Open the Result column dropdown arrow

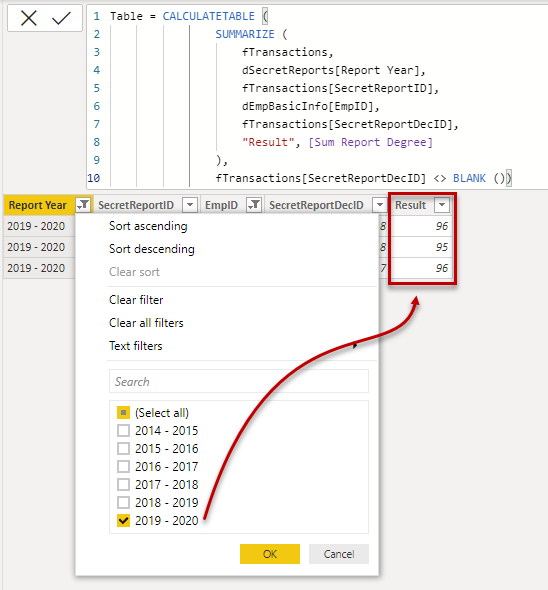pyautogui.click(x=442, y=205)
